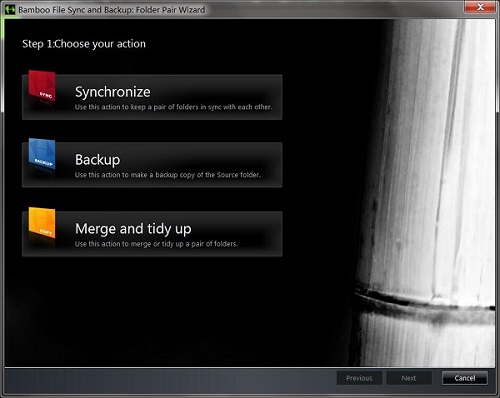The width and height of the screenshot is (500, 398).
Task: Click the Merge description about pair of folders
Action: [x=156, y=244]
